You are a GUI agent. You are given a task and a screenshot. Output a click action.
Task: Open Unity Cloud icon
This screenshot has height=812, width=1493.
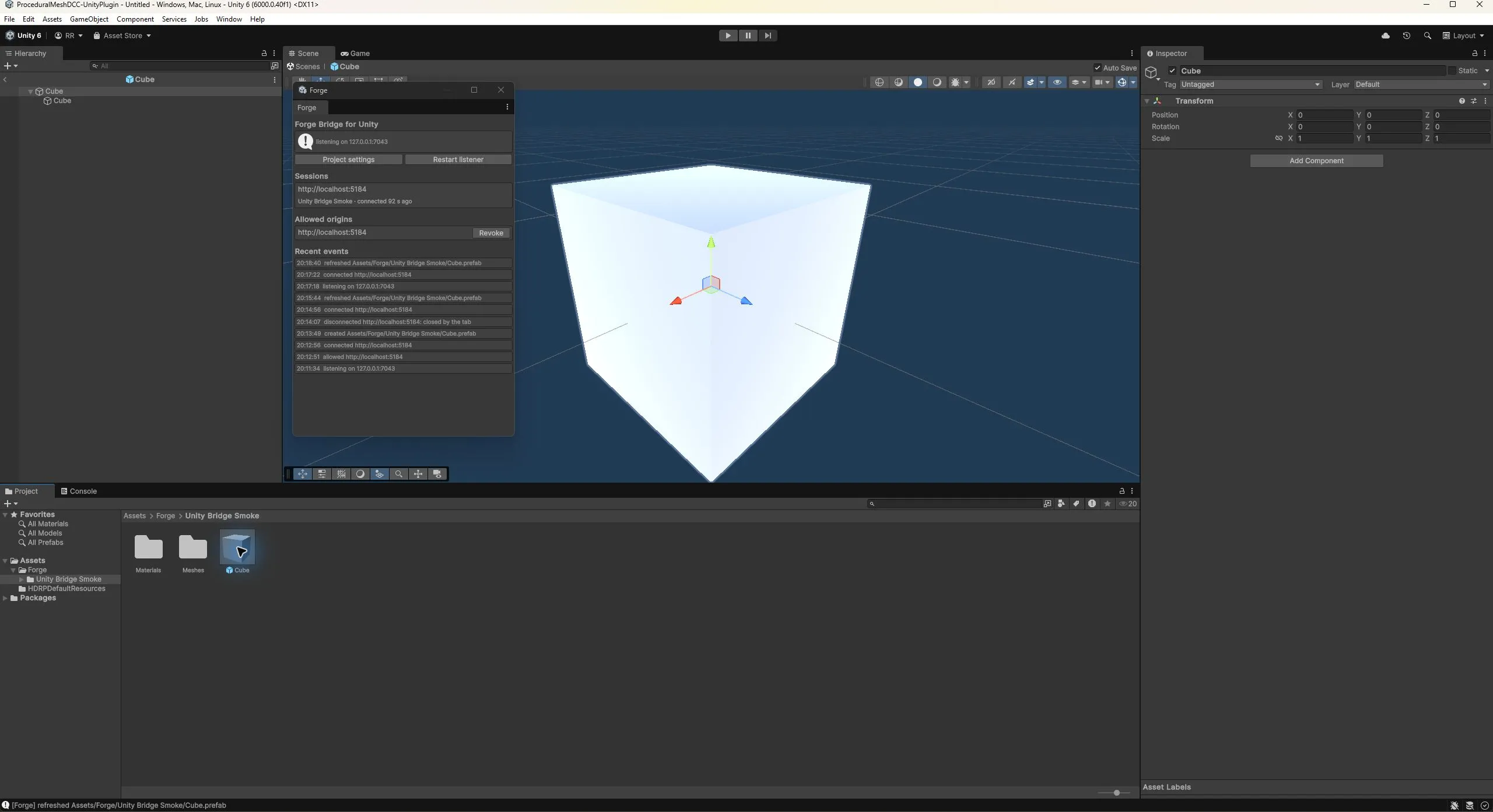(x=1386, y=36)
